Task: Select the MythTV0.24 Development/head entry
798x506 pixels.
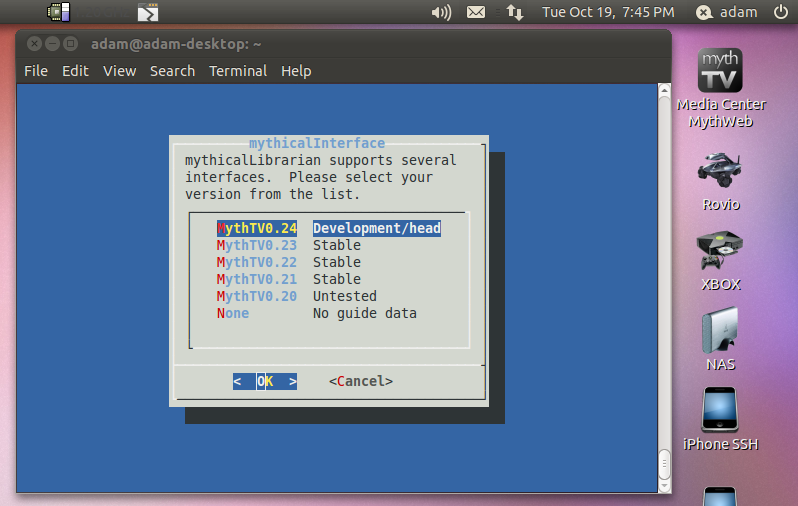Action: point(329,228)
